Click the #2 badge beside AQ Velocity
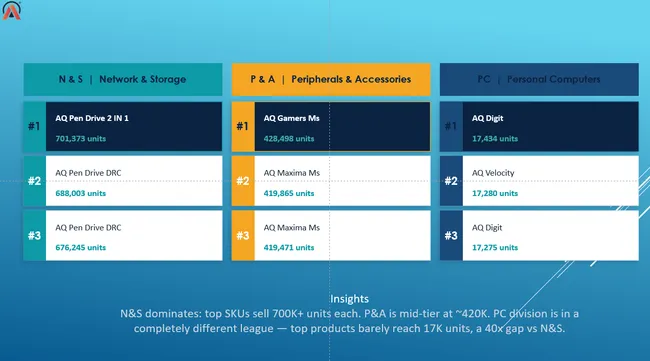 (451, 181)
